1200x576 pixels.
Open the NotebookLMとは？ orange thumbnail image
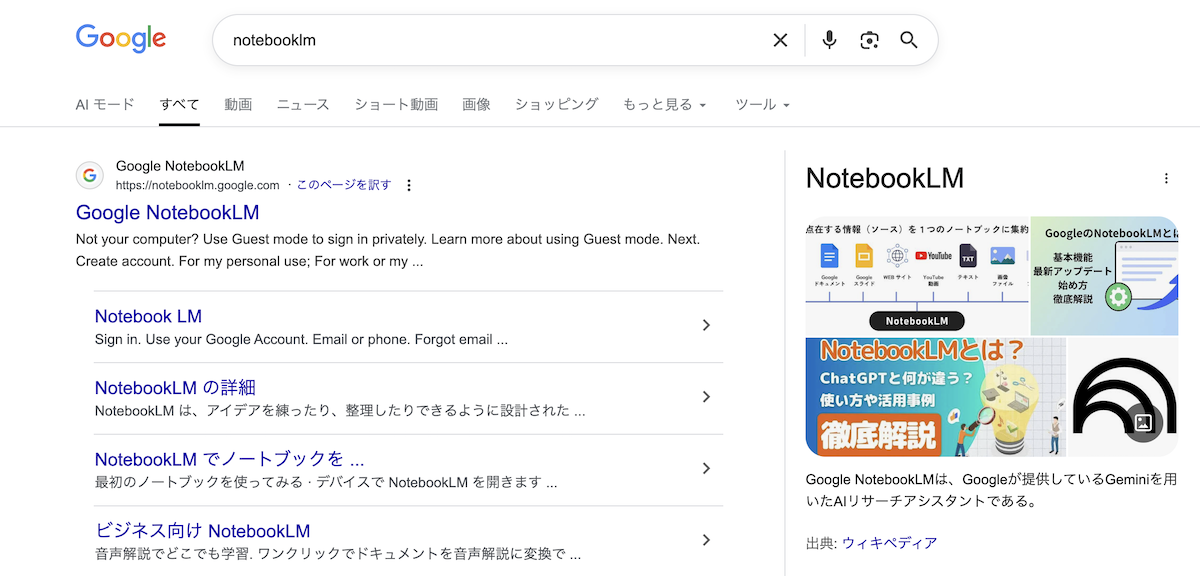pos(935,397)
